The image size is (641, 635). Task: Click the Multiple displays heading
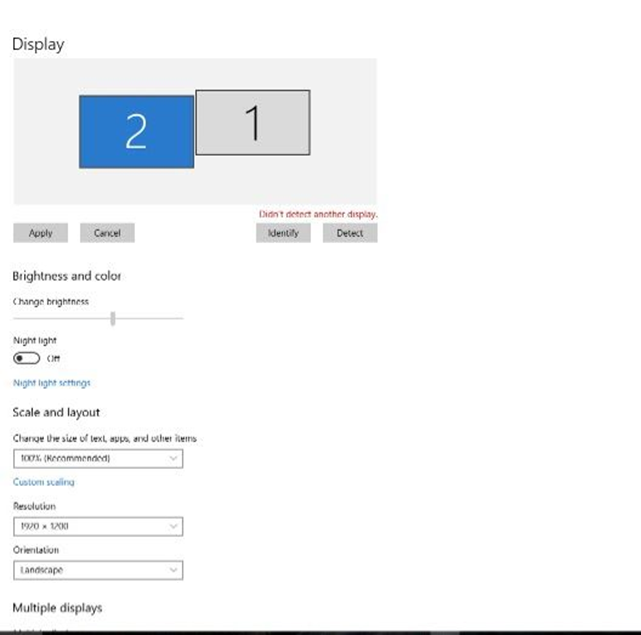(57, 607)
